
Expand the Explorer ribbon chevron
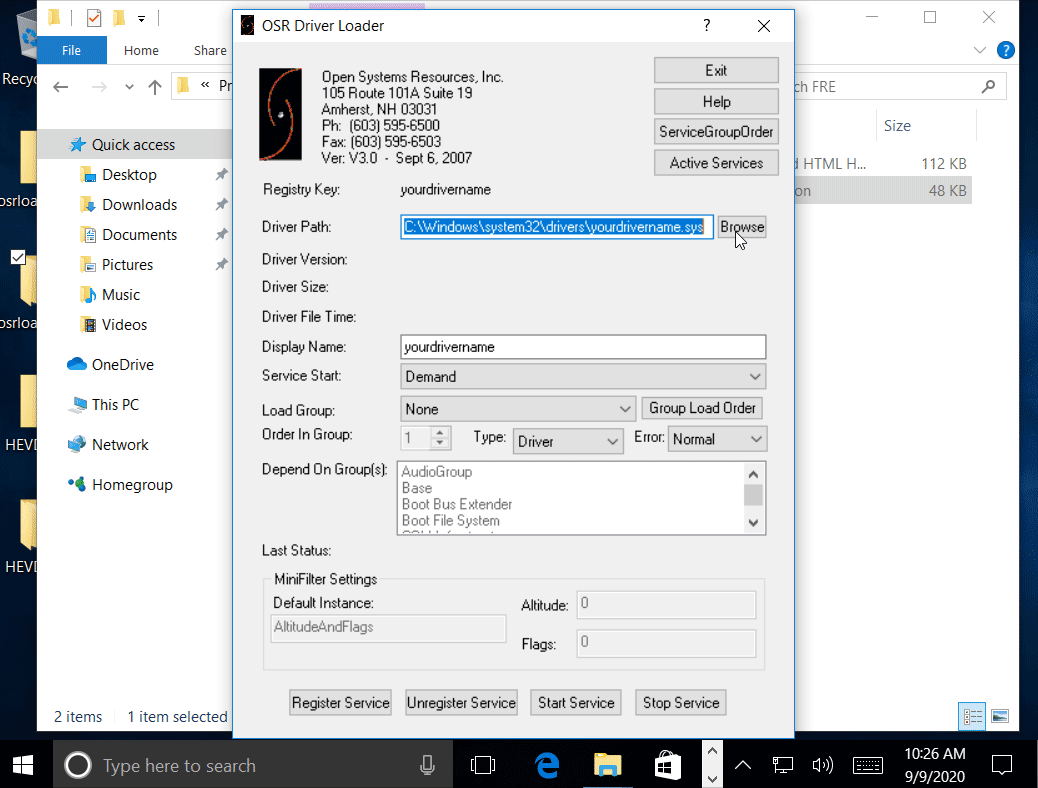click(980, 50)
